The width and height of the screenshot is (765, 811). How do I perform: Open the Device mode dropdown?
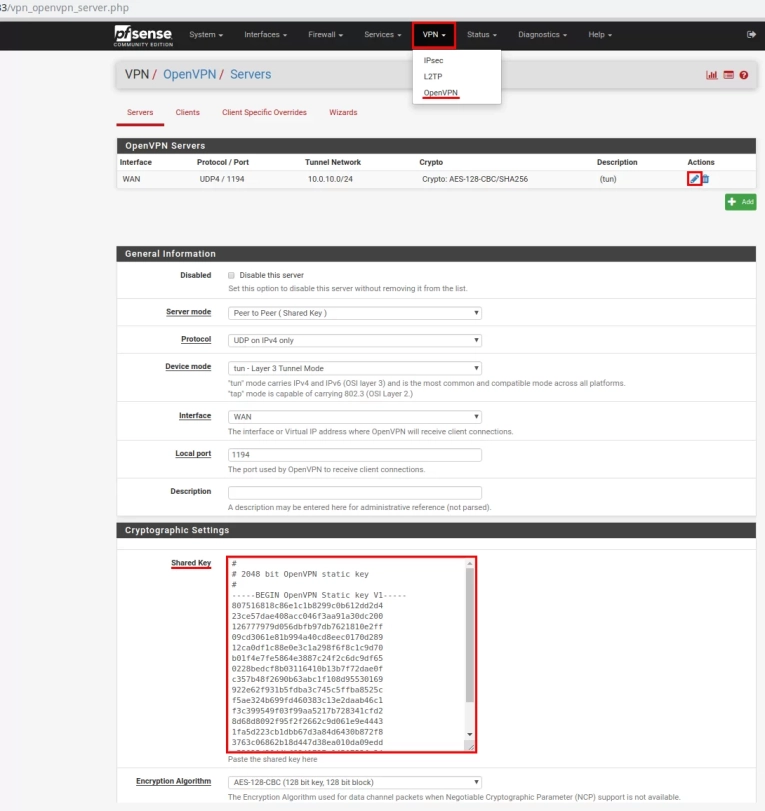(x=355, y=368)
